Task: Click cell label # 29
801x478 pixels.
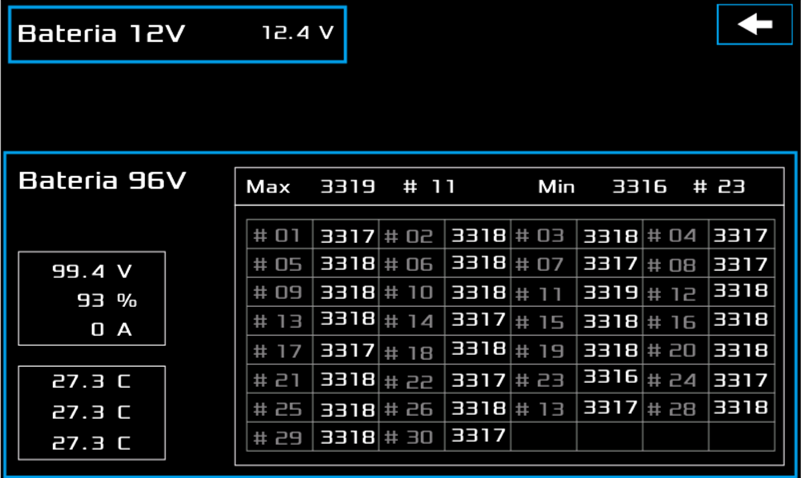Action: coord(277,438)
